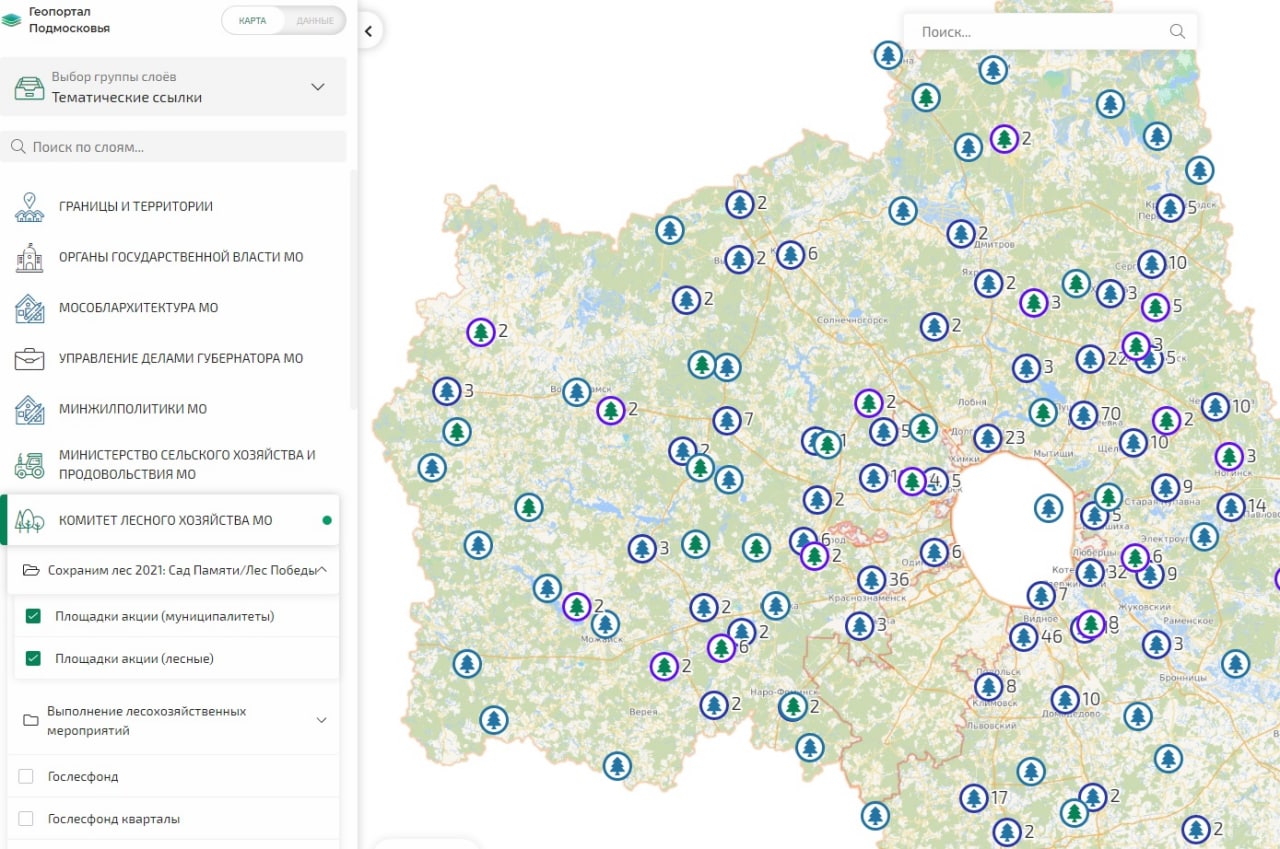Viewport: 1280px width, 849px height.
Task: Enable the Гослесфонд кварталы checkbox
Action: coord(26,819)
